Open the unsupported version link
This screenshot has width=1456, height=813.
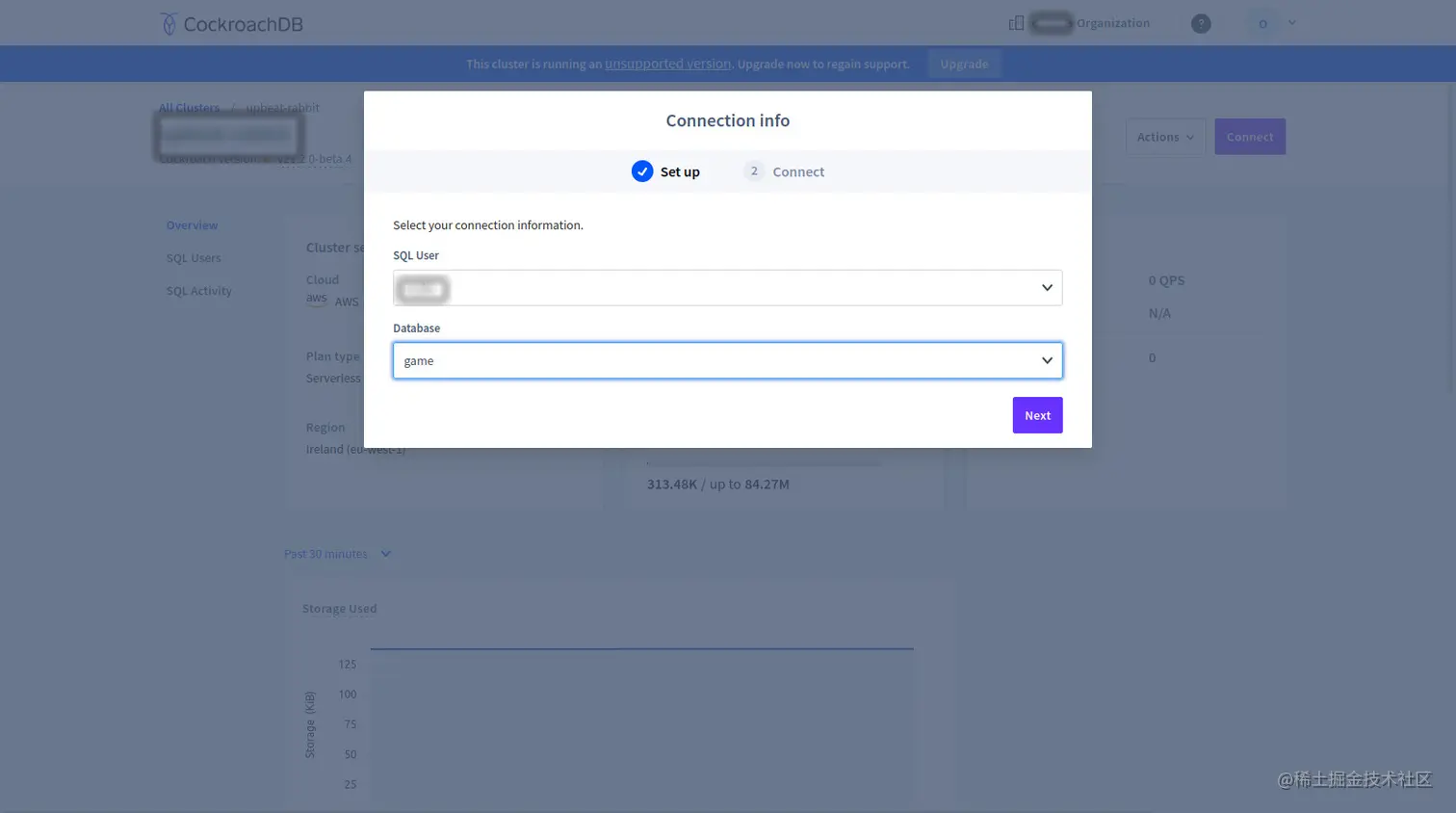[667, 64]
